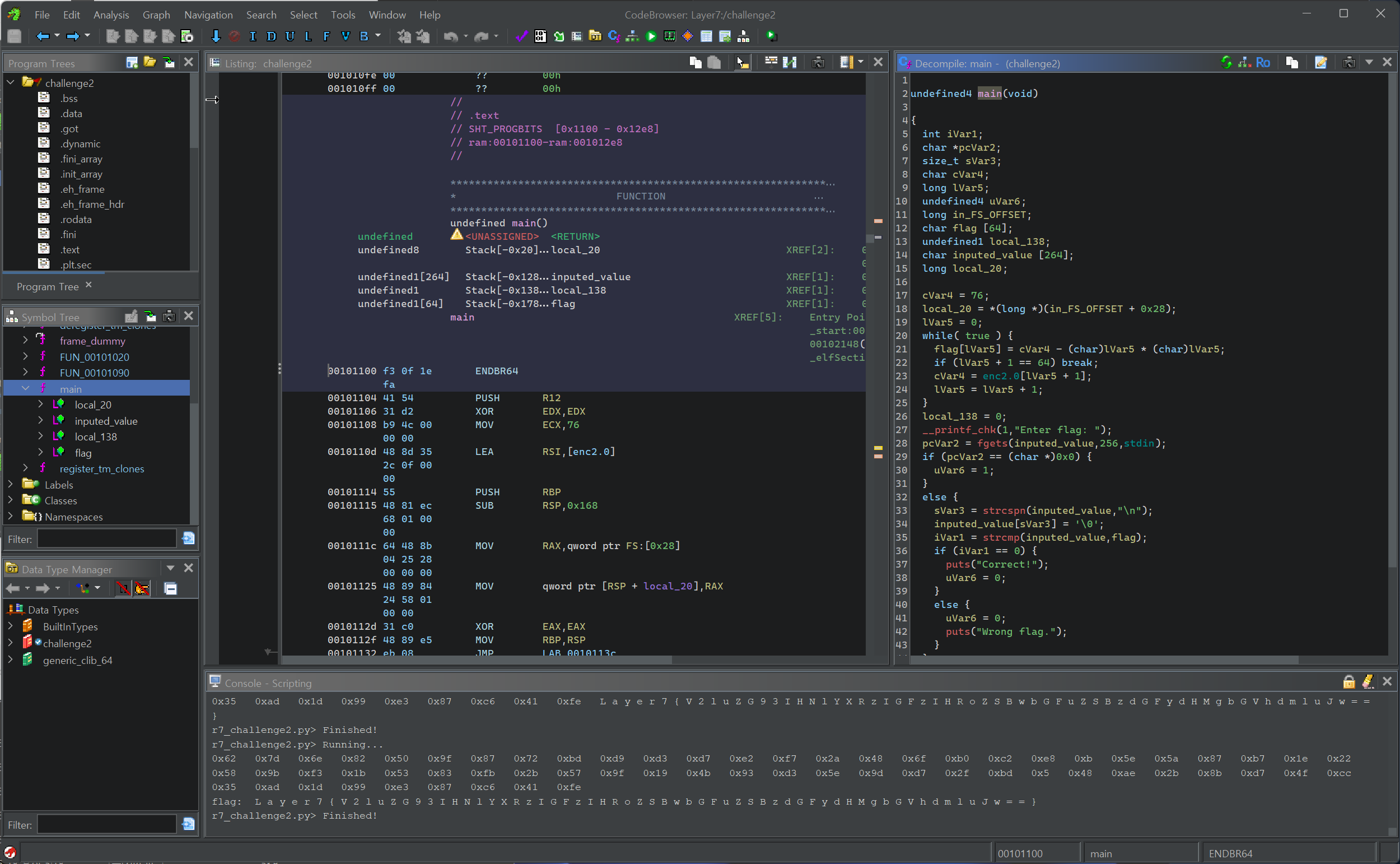
Task: Click the .rodata section in Program Trees
Action: [76, 220]
